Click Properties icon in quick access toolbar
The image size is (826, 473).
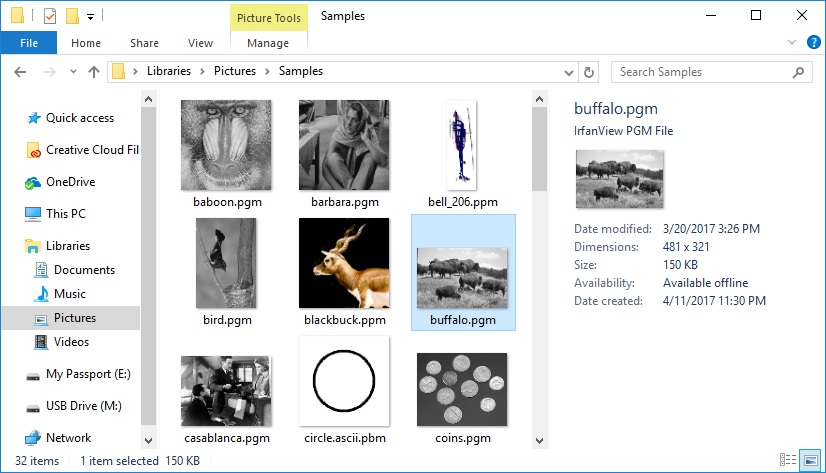pos(50,16)
